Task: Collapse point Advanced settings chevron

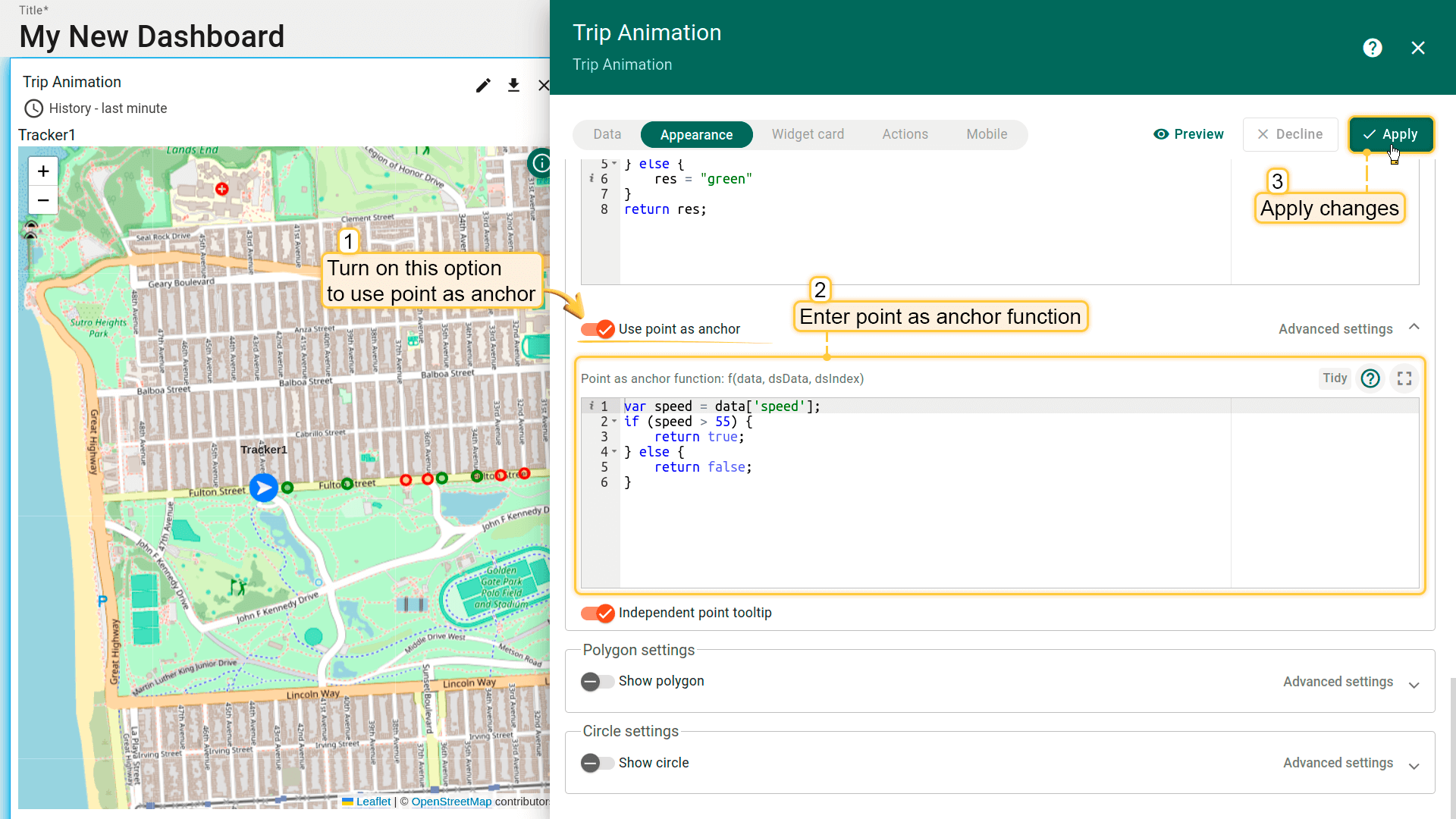Action: (1414, 328)
